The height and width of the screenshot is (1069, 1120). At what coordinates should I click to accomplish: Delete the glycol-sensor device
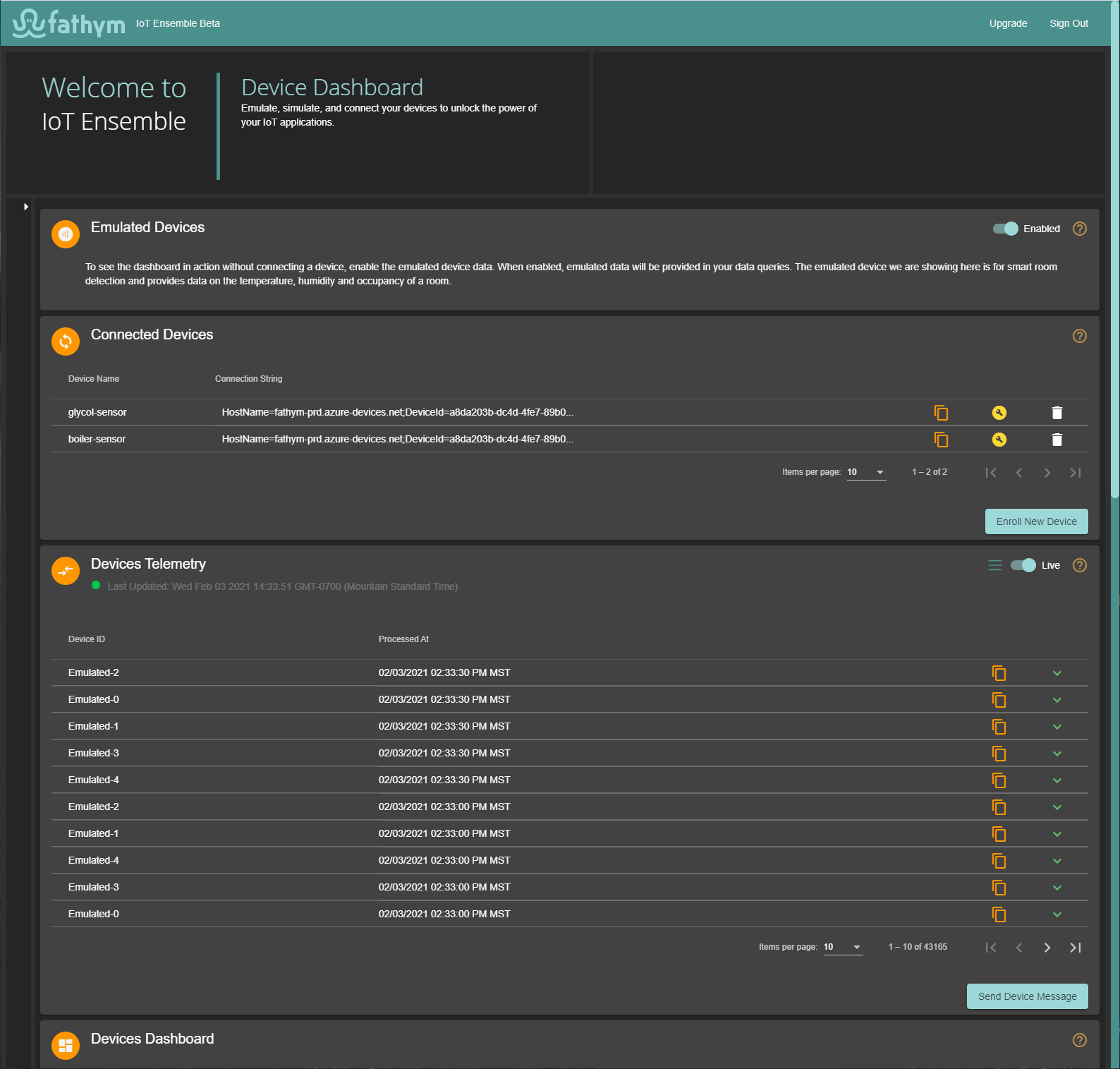click(1057, 413)
